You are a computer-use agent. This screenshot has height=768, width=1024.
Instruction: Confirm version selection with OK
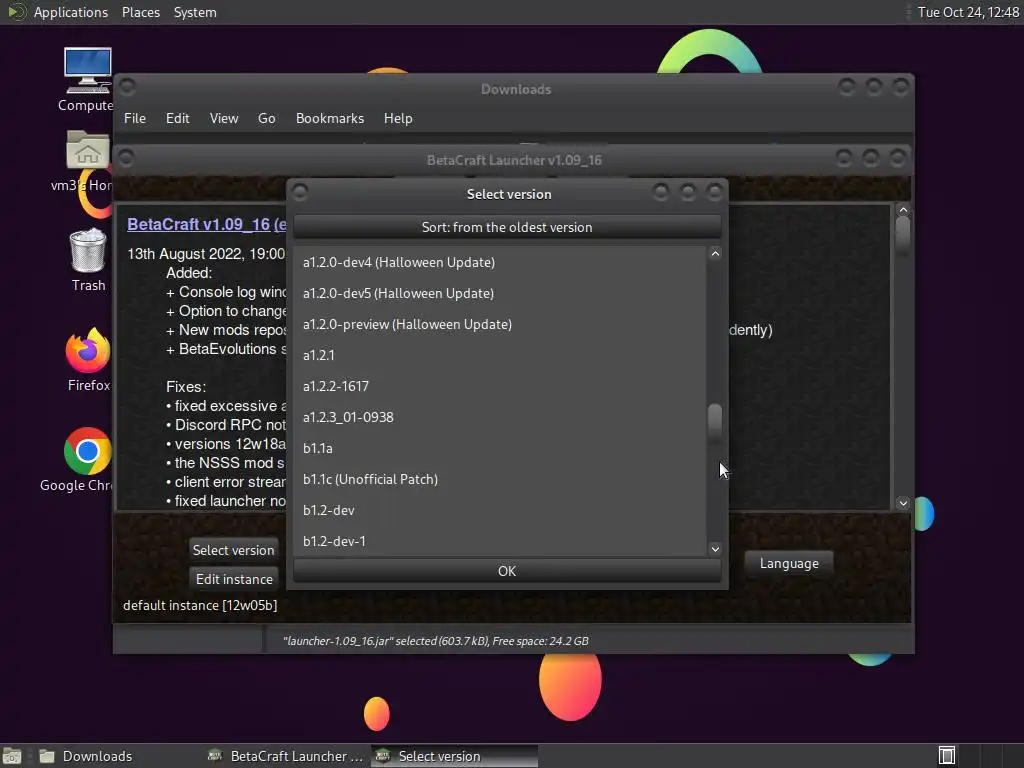(507, 571)
